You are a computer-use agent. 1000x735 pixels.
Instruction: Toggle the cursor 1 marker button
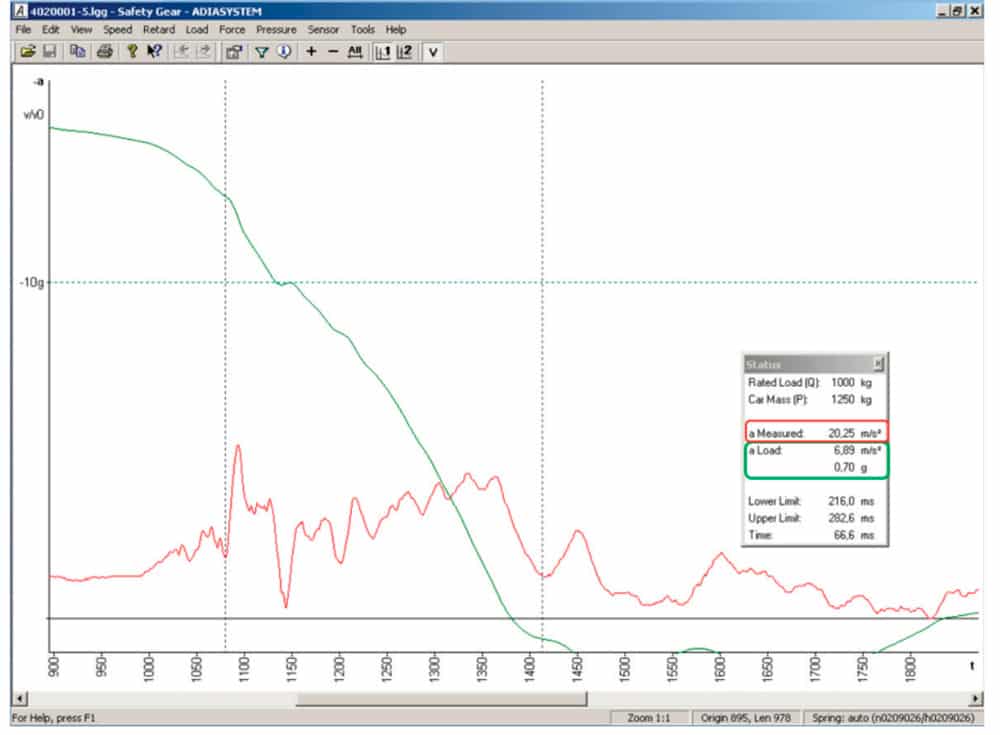tap(383, 52)
